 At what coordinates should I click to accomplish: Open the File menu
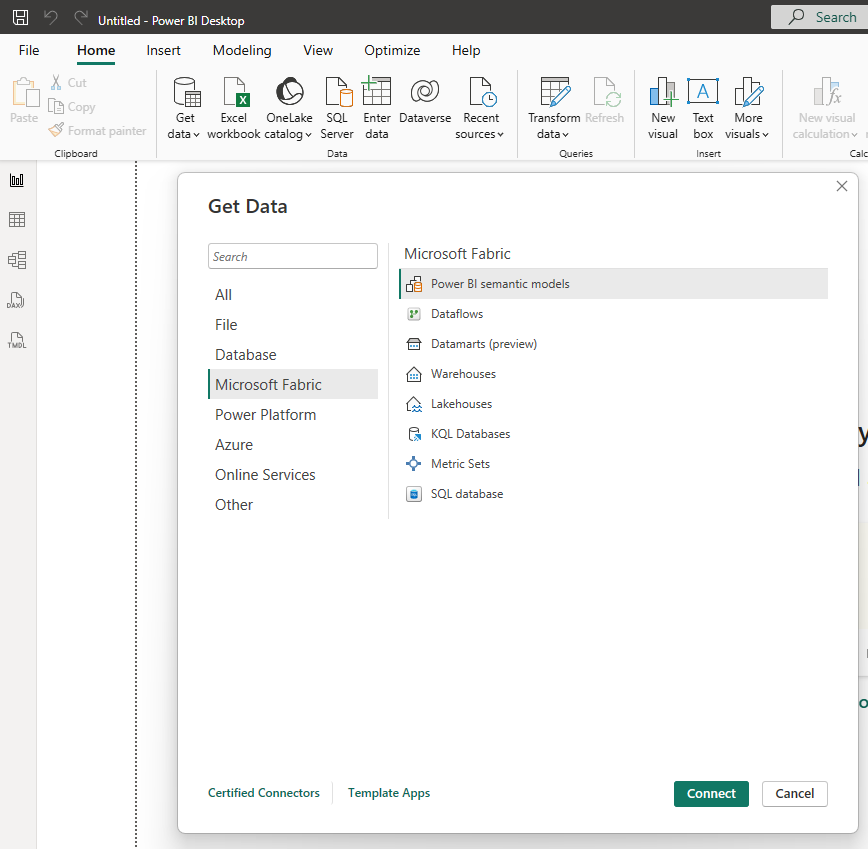point(29,50)
